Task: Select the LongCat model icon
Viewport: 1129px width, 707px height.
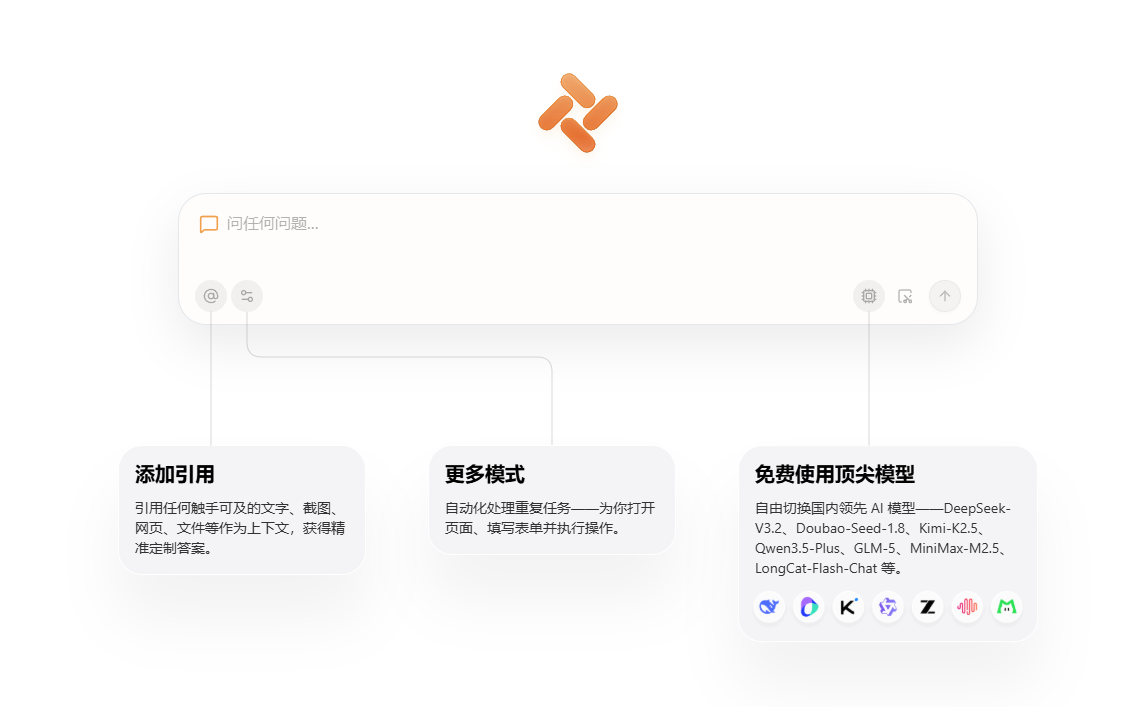Action: 1006,607
